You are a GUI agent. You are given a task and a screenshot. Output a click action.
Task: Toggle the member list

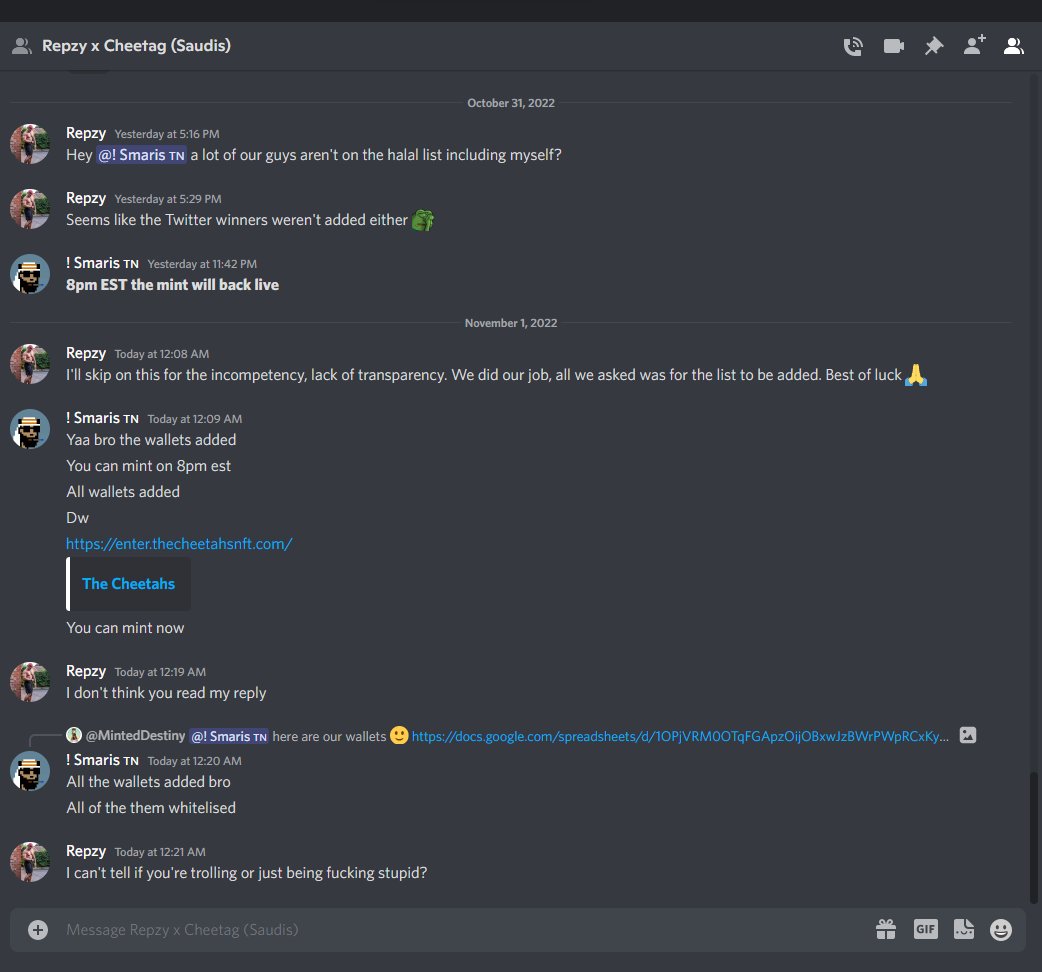coord(1013,46)
